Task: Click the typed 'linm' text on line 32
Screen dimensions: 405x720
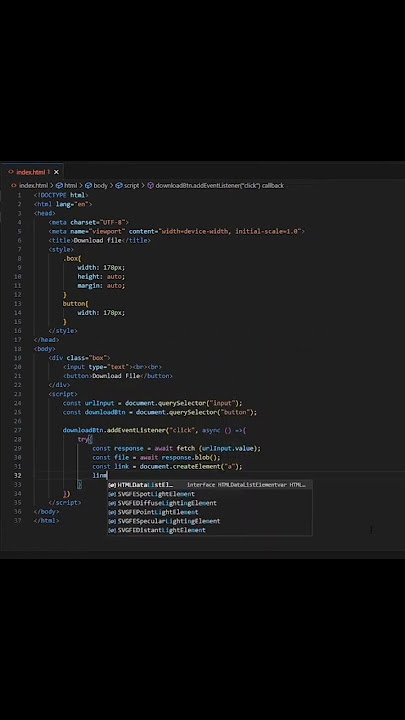Action: click(x=100, y=476)
